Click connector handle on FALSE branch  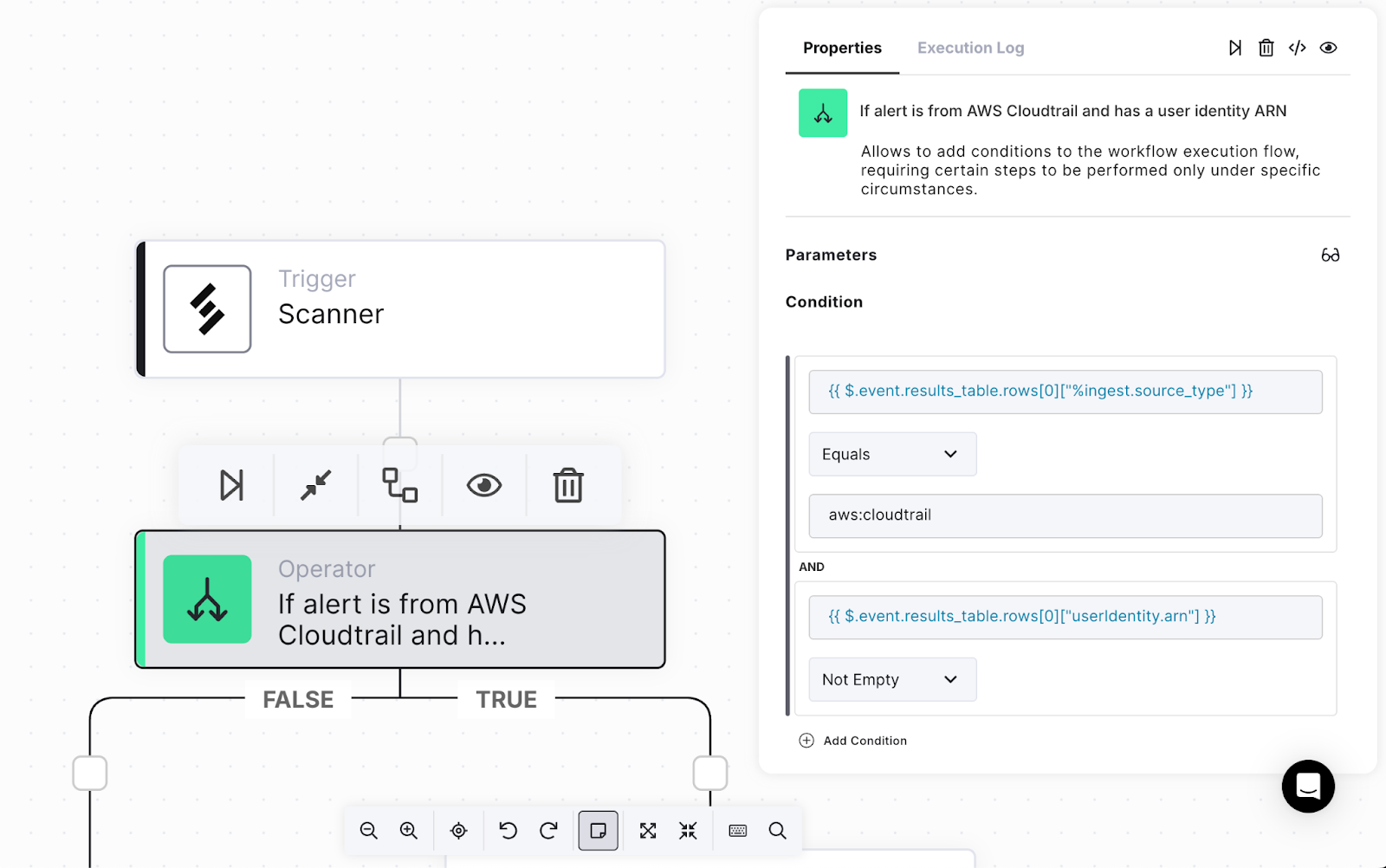(90, 773)
